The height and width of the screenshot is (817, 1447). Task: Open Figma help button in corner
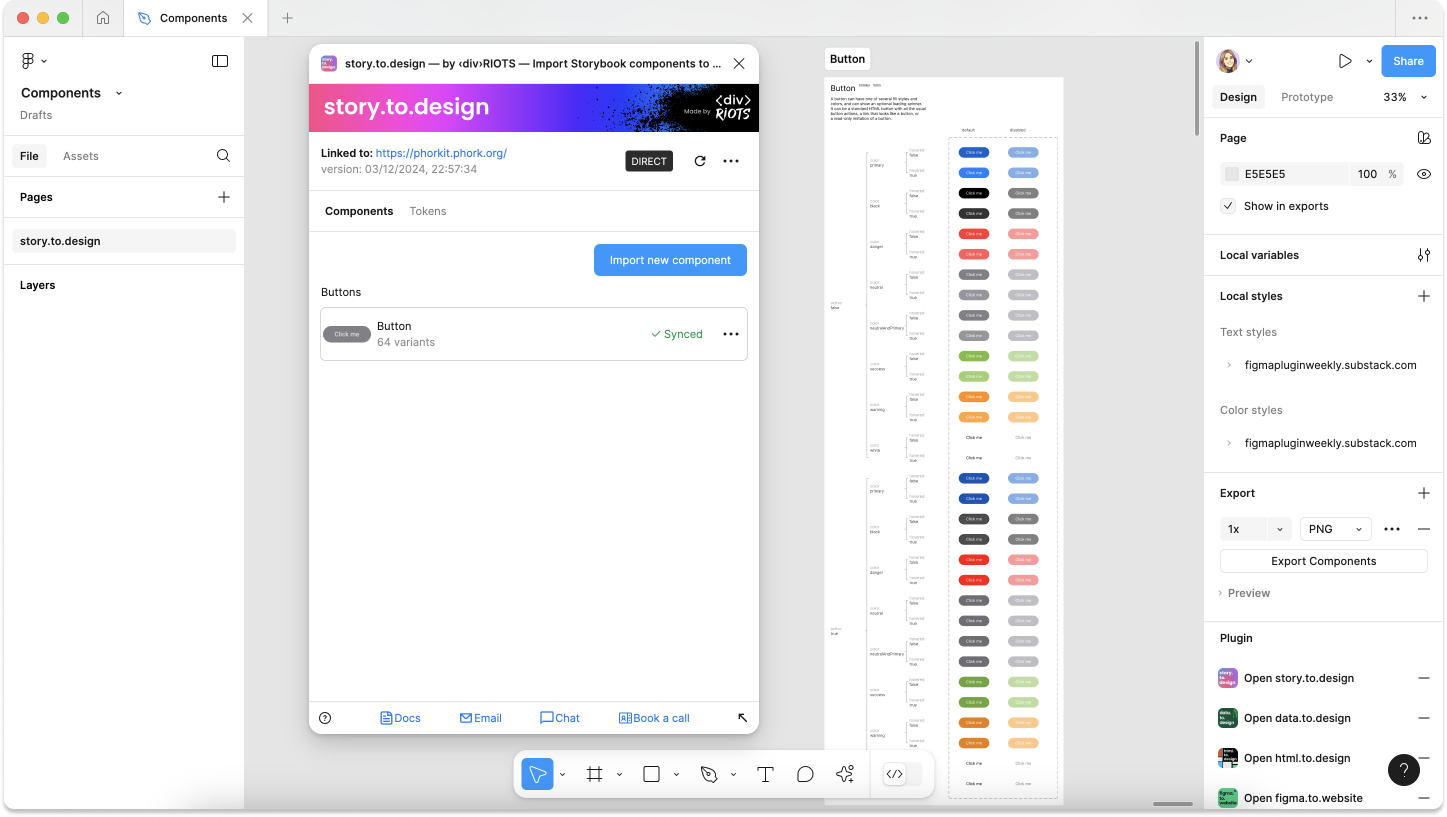click(x=1404, y=770)
